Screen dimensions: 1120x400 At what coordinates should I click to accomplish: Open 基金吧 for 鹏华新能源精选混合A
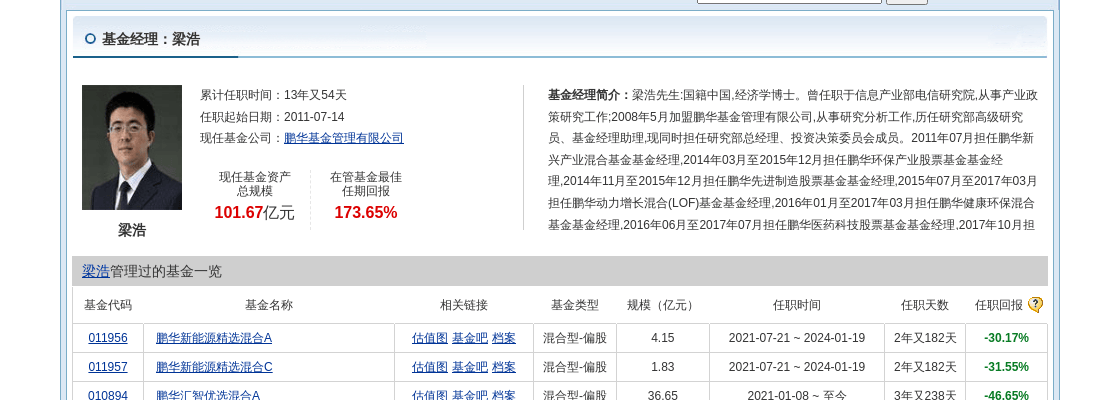coord(470,338)
